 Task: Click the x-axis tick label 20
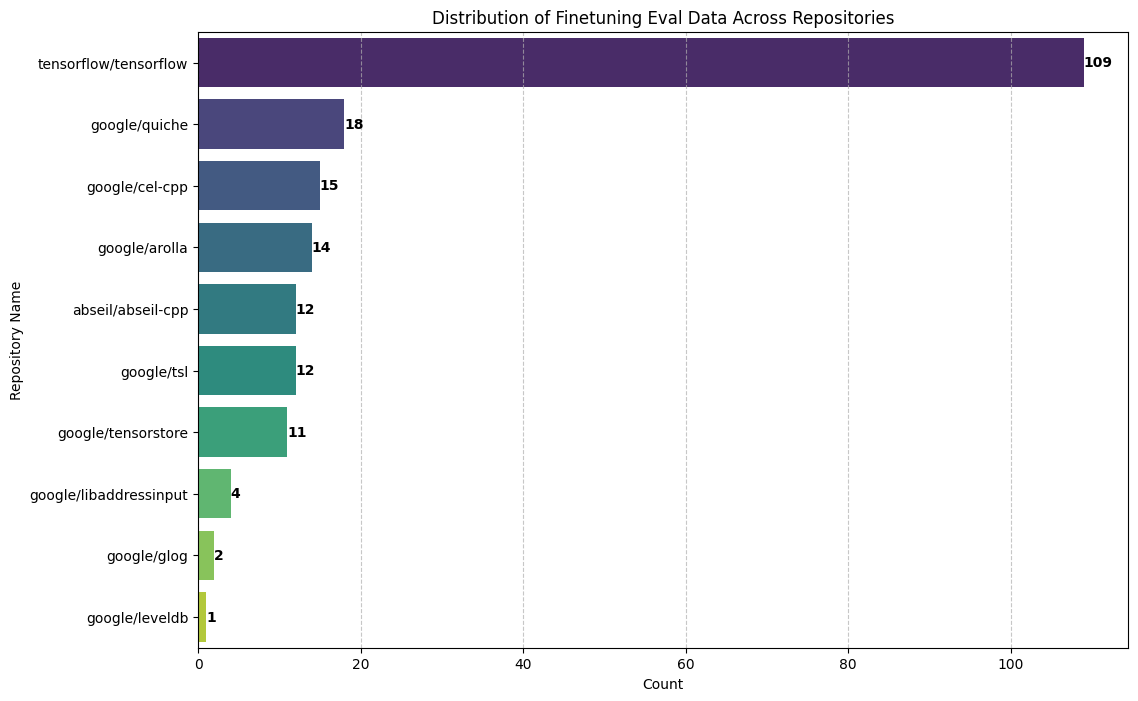[361, 663]
